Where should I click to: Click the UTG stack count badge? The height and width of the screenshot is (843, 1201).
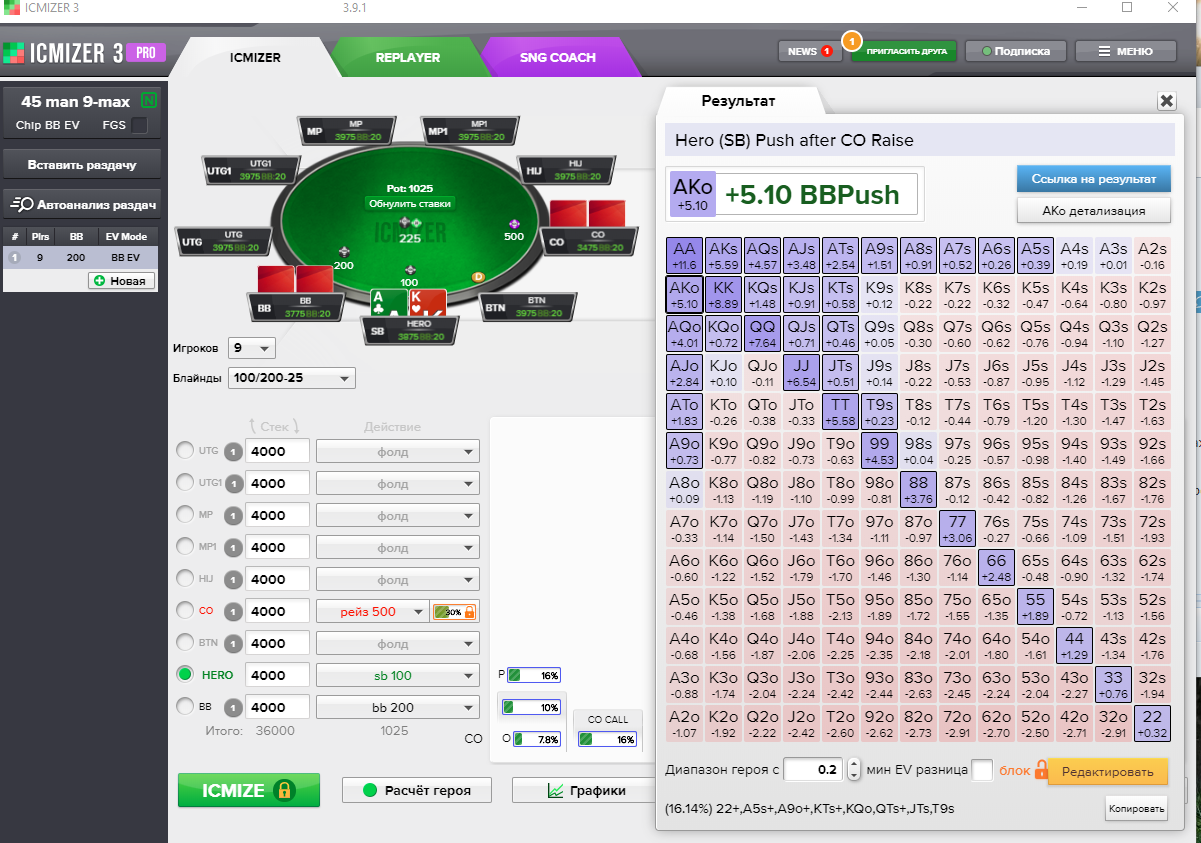[x=233, y=451]
